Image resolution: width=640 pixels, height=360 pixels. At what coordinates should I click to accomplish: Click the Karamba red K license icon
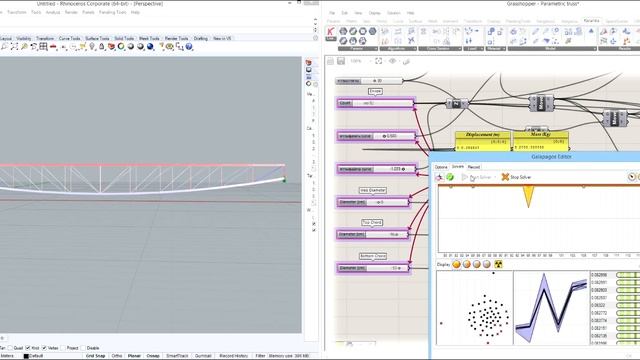pyautogui.click(x=331, y=32)
